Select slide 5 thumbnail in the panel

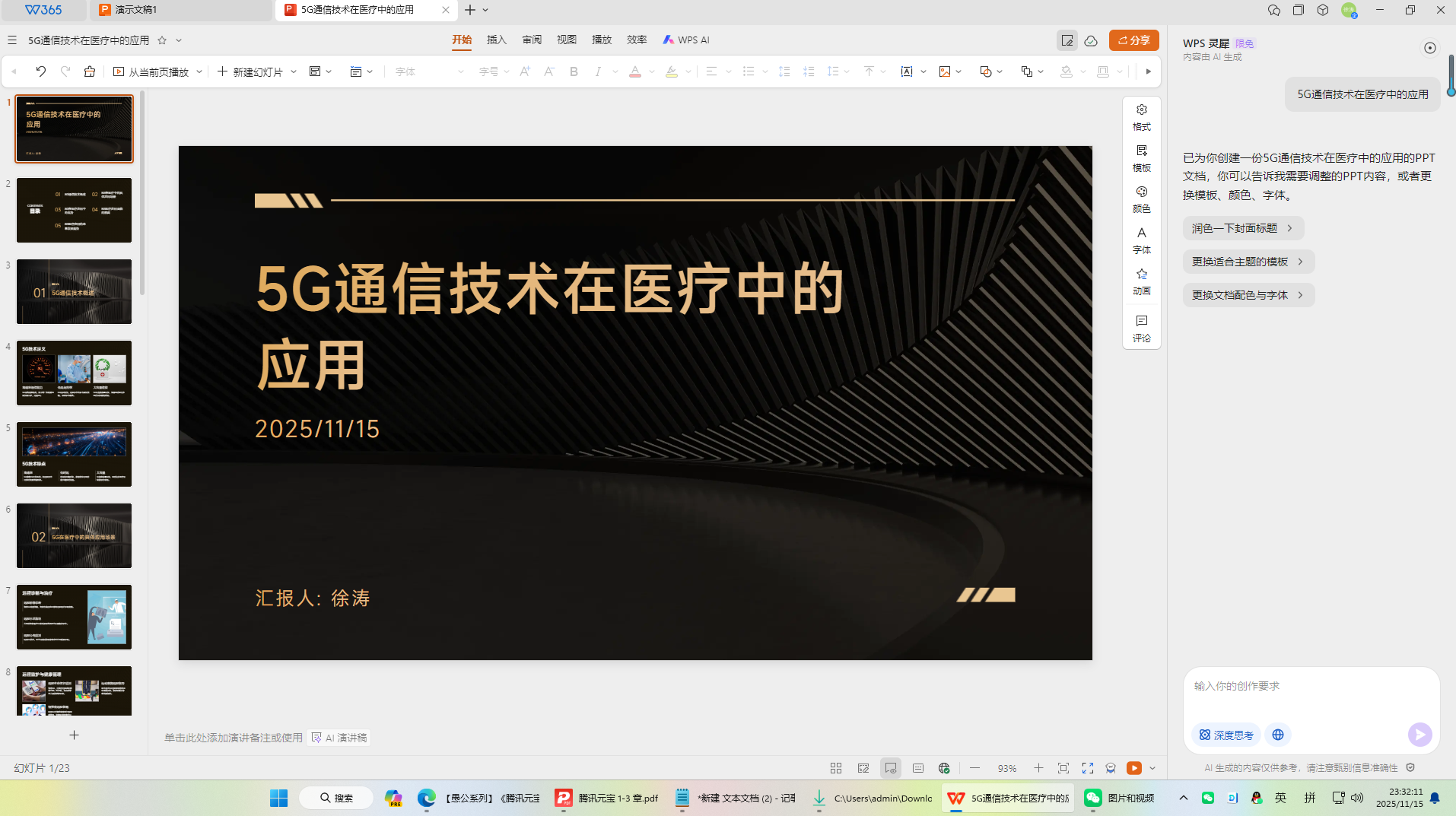coord(74,454)
